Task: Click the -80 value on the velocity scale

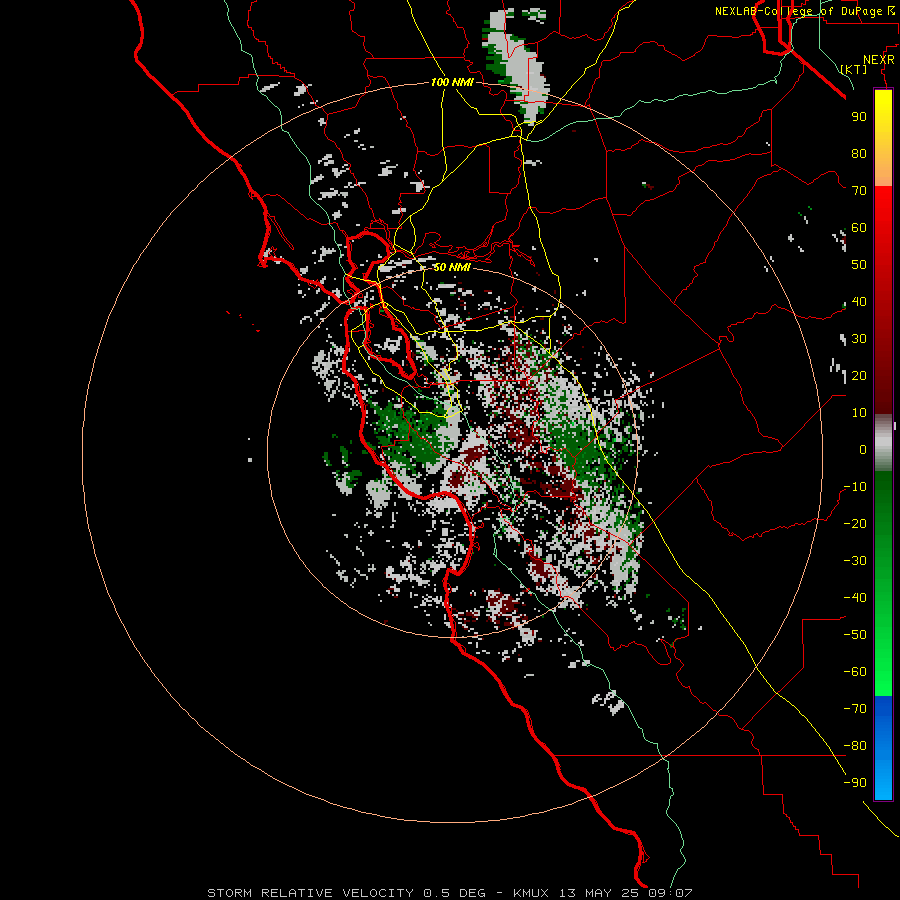Action: (x=855, y=746)
